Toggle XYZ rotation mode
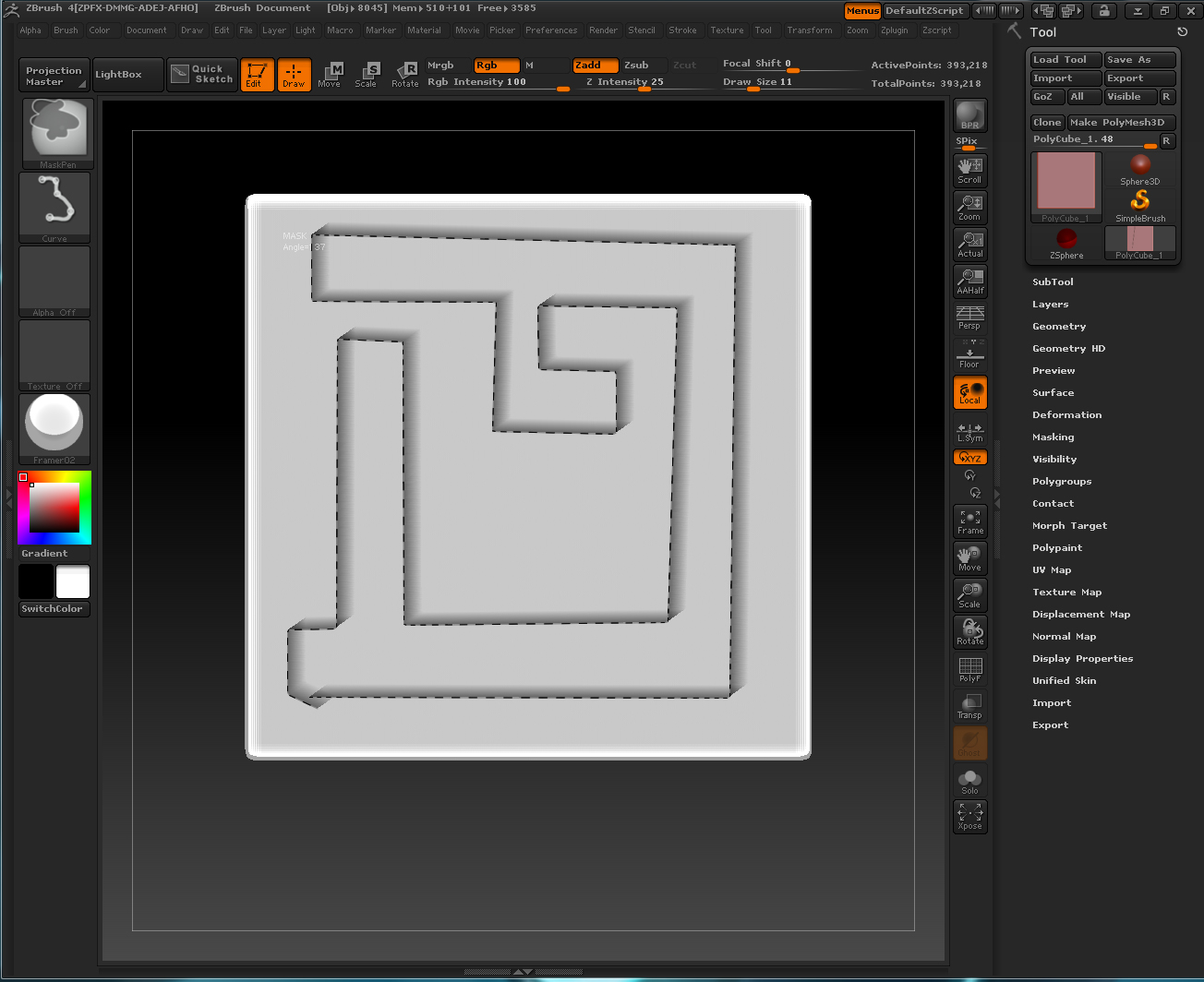The height and width of the screenshot is (982, 1204). (969, 458)
